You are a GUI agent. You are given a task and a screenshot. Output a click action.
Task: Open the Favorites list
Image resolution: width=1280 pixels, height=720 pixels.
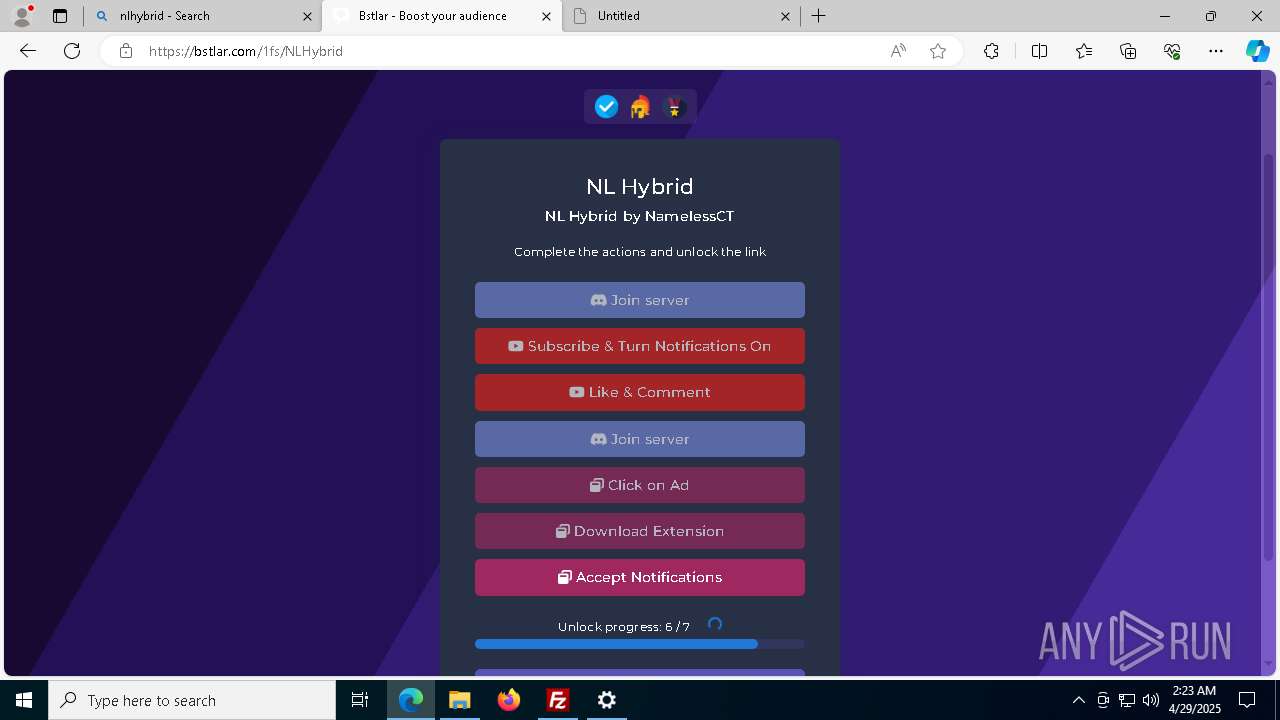pyautogui.click(x=1084, y=51)
